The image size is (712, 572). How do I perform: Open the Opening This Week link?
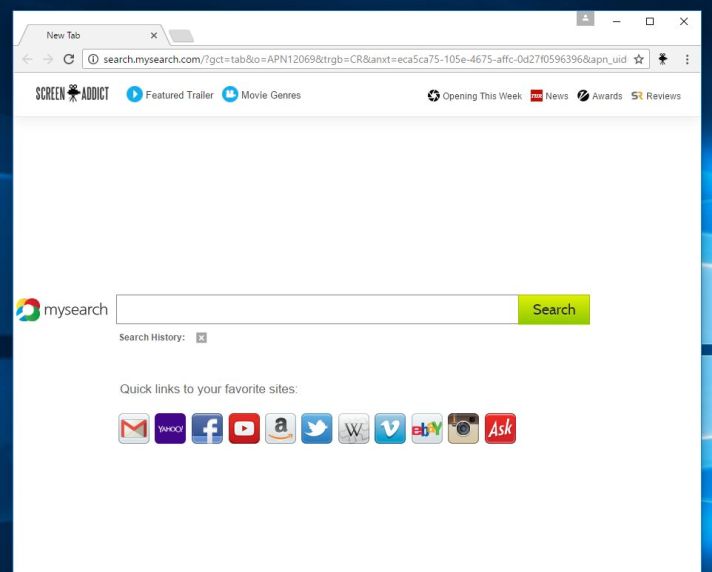tap(475, 96)
